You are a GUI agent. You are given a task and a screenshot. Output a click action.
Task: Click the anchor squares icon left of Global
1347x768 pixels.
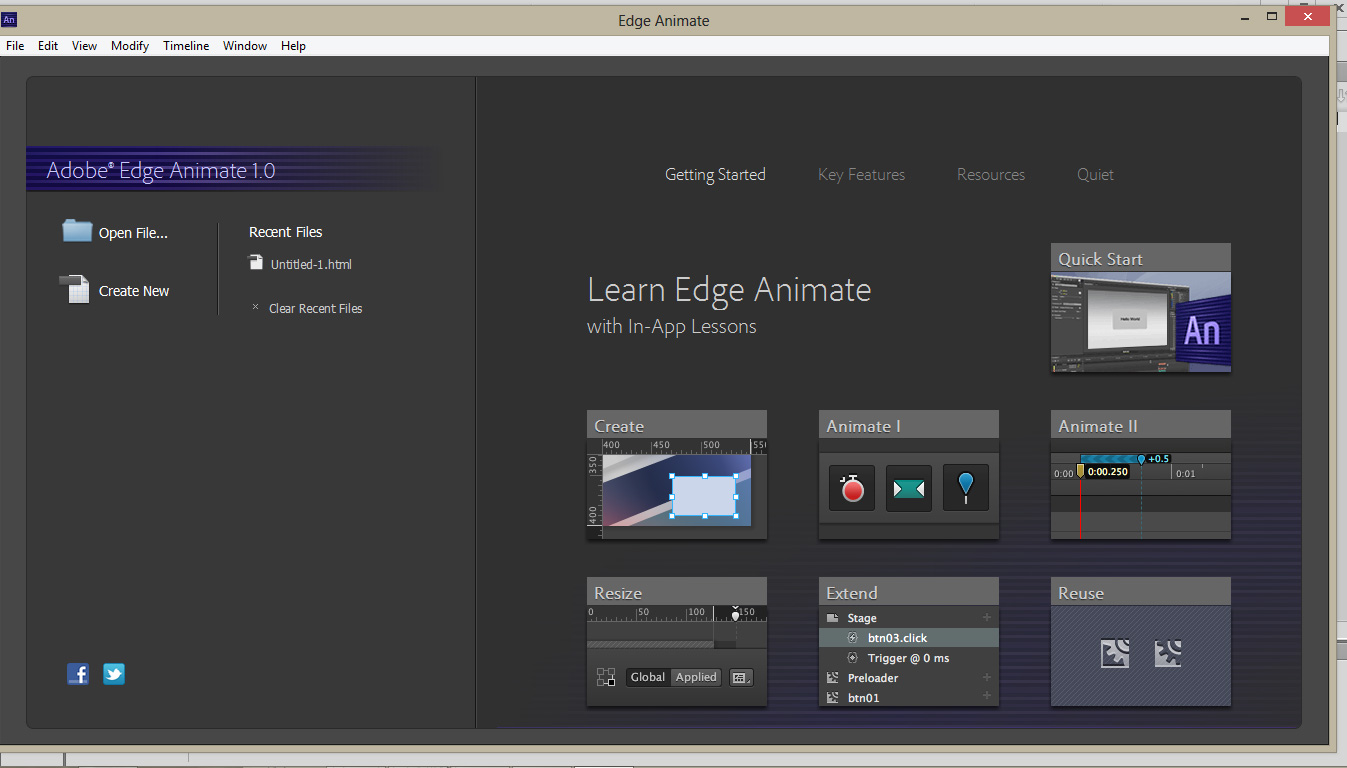tap(606, 677)
